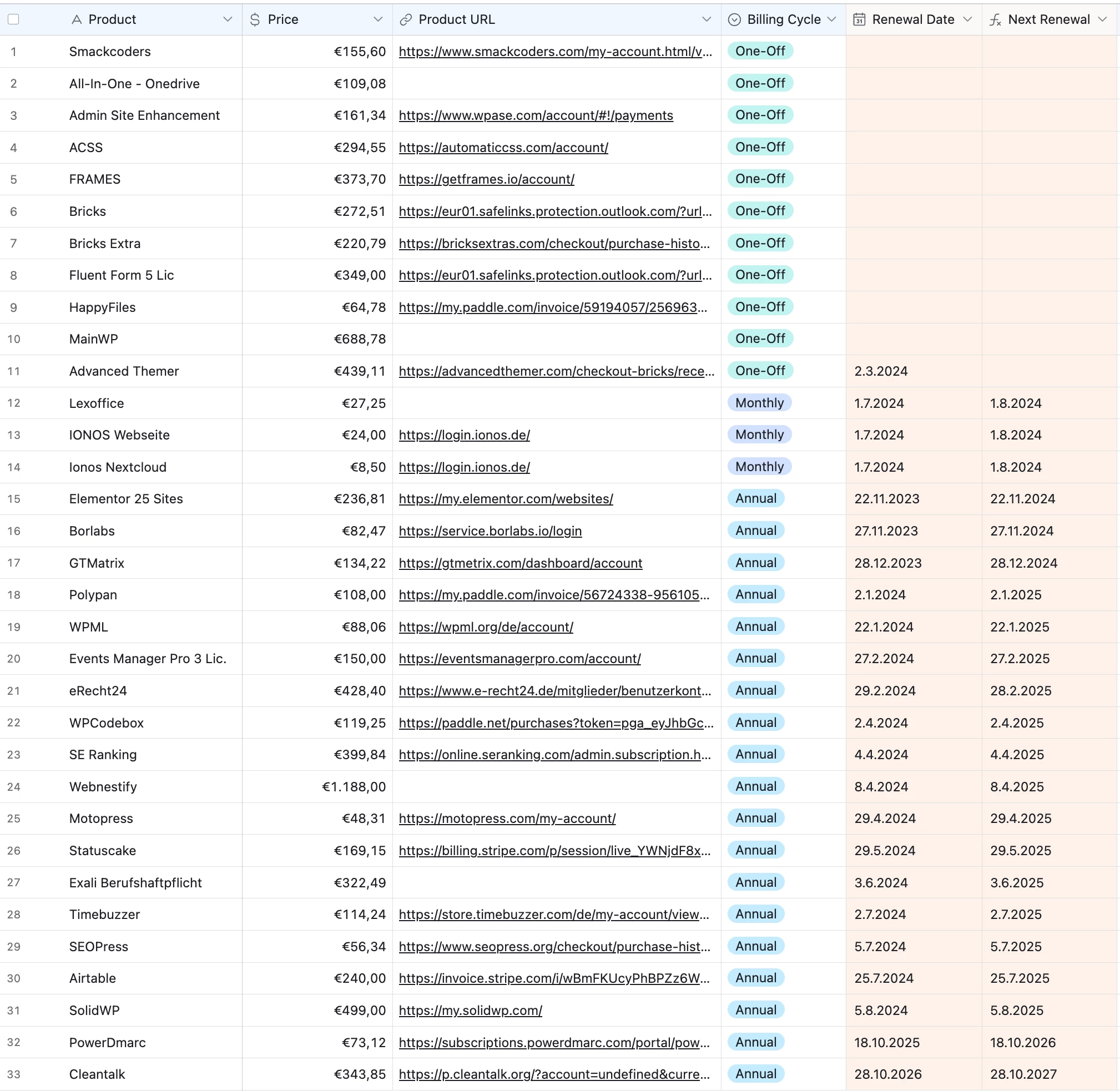Select the 'Fluent Form 5 Lic' cell
The image size is (1120, 1091).
(121, 275)
